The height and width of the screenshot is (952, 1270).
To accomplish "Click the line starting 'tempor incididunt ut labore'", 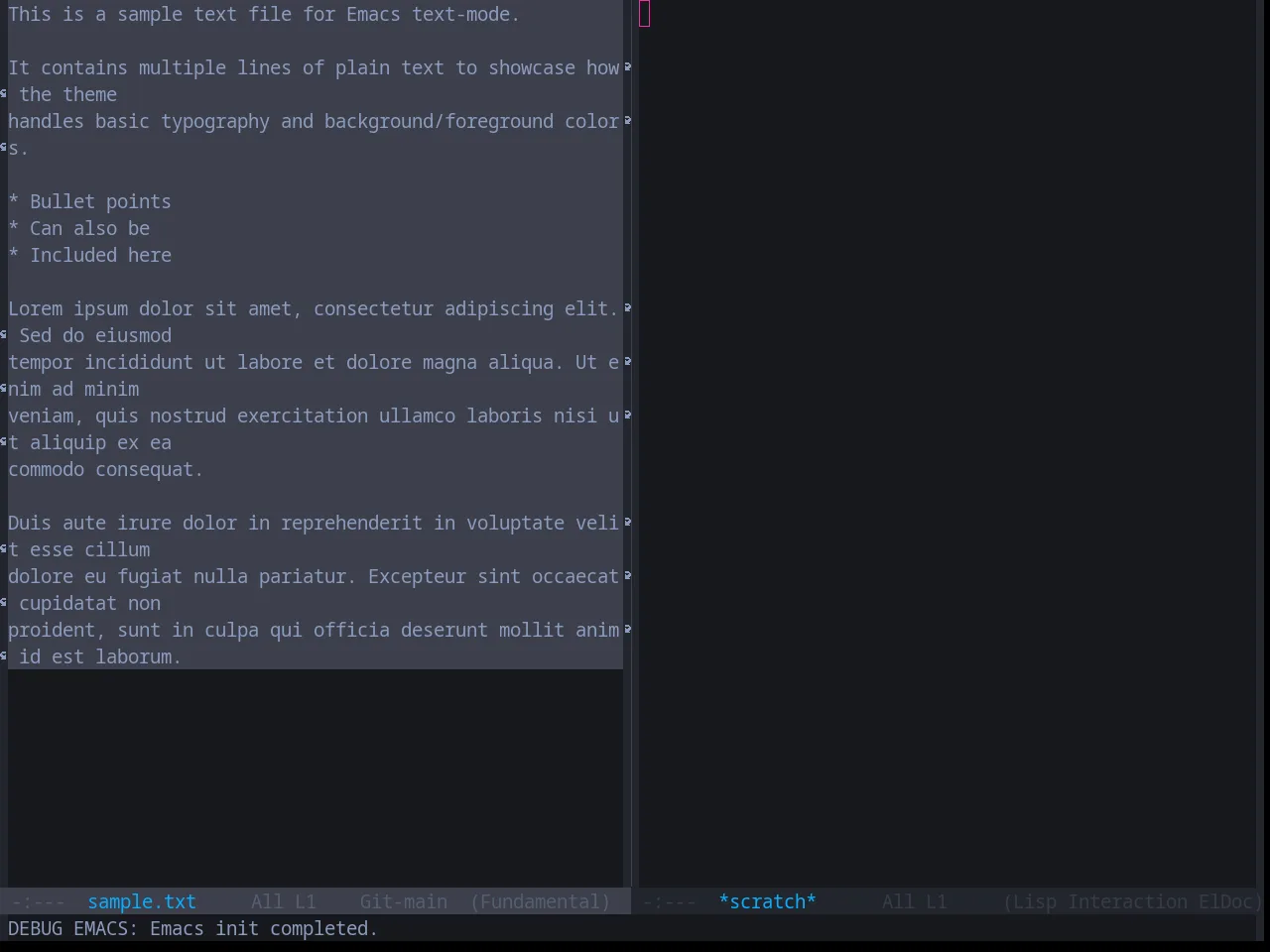I will [314, 362].
